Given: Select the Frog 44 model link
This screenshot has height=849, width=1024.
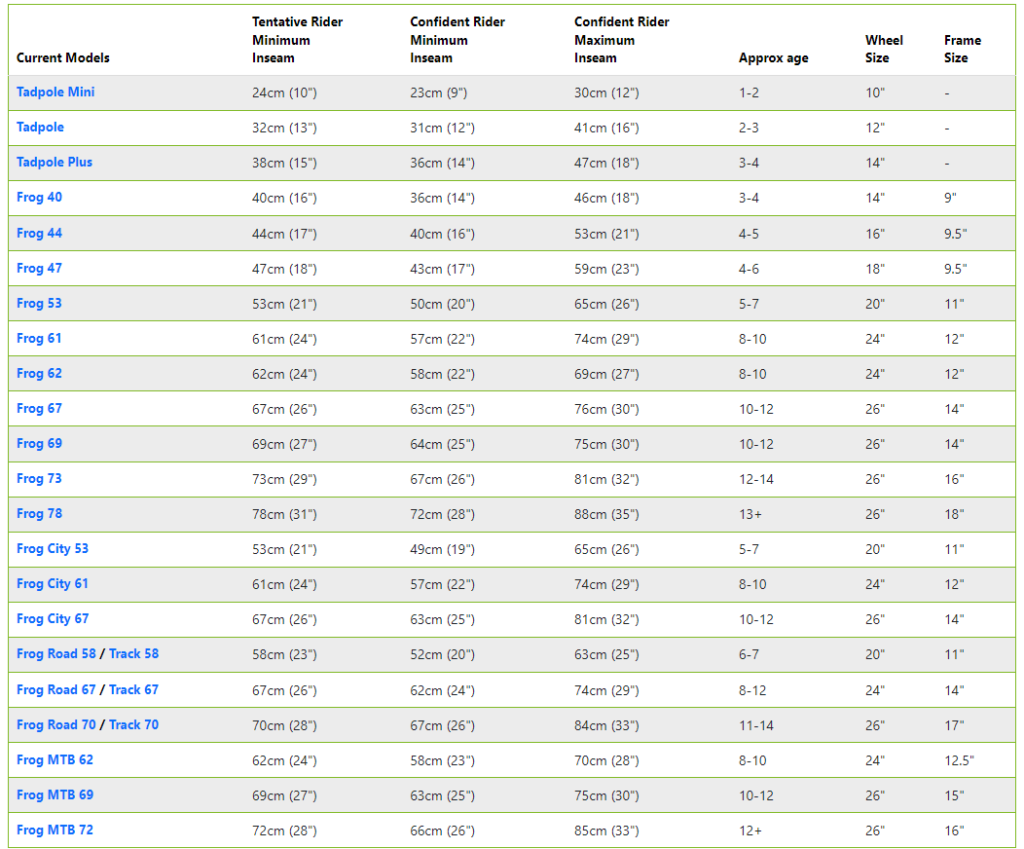Looking at the screenshot, I should [x=39, y=233].
